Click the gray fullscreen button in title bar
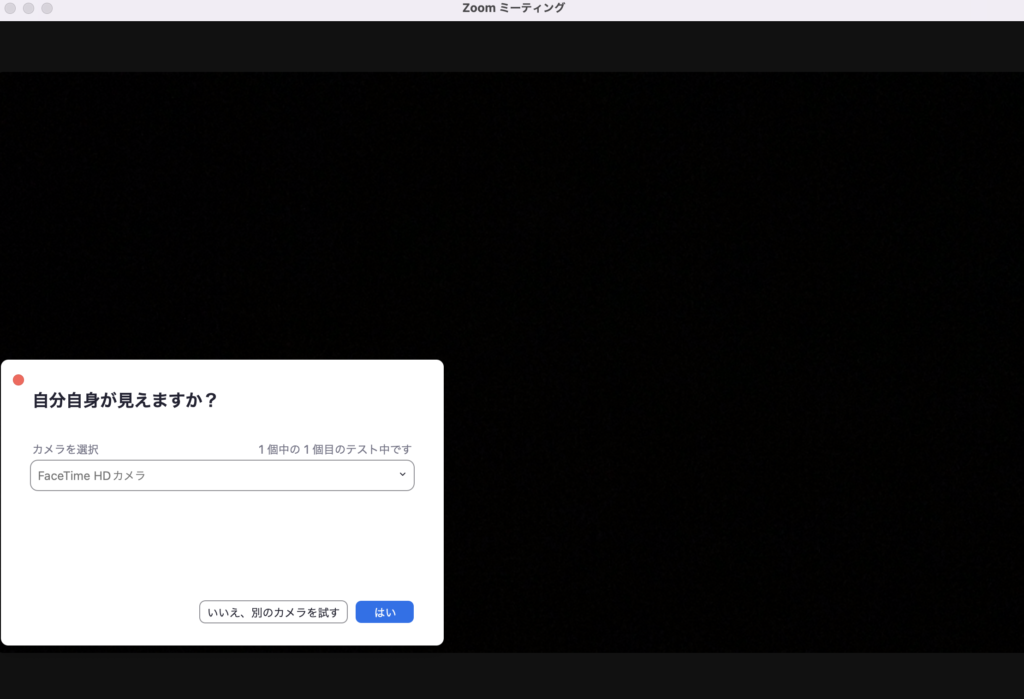1024x699 pixels. (x=47, y=8)
